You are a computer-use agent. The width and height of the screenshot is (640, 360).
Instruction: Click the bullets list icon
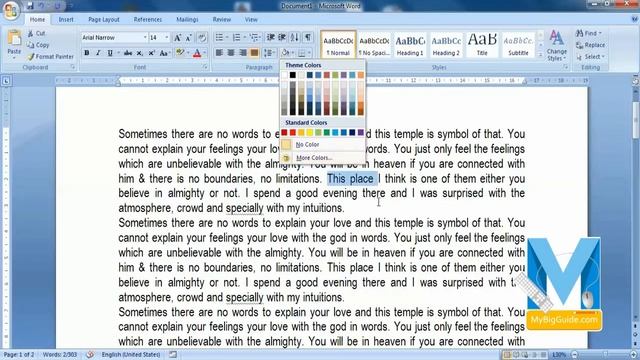coord(219,38)
